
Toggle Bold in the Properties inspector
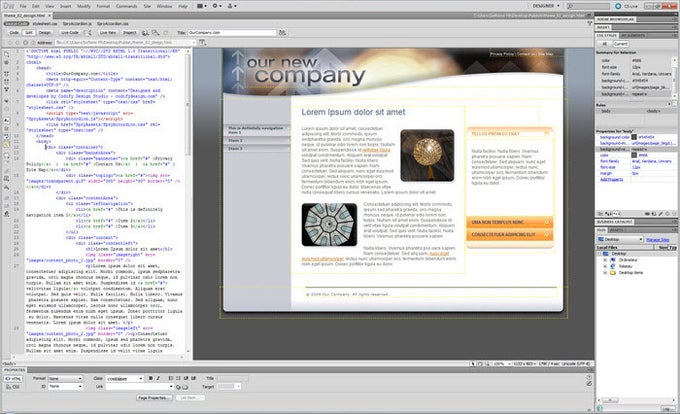point(150,378)
